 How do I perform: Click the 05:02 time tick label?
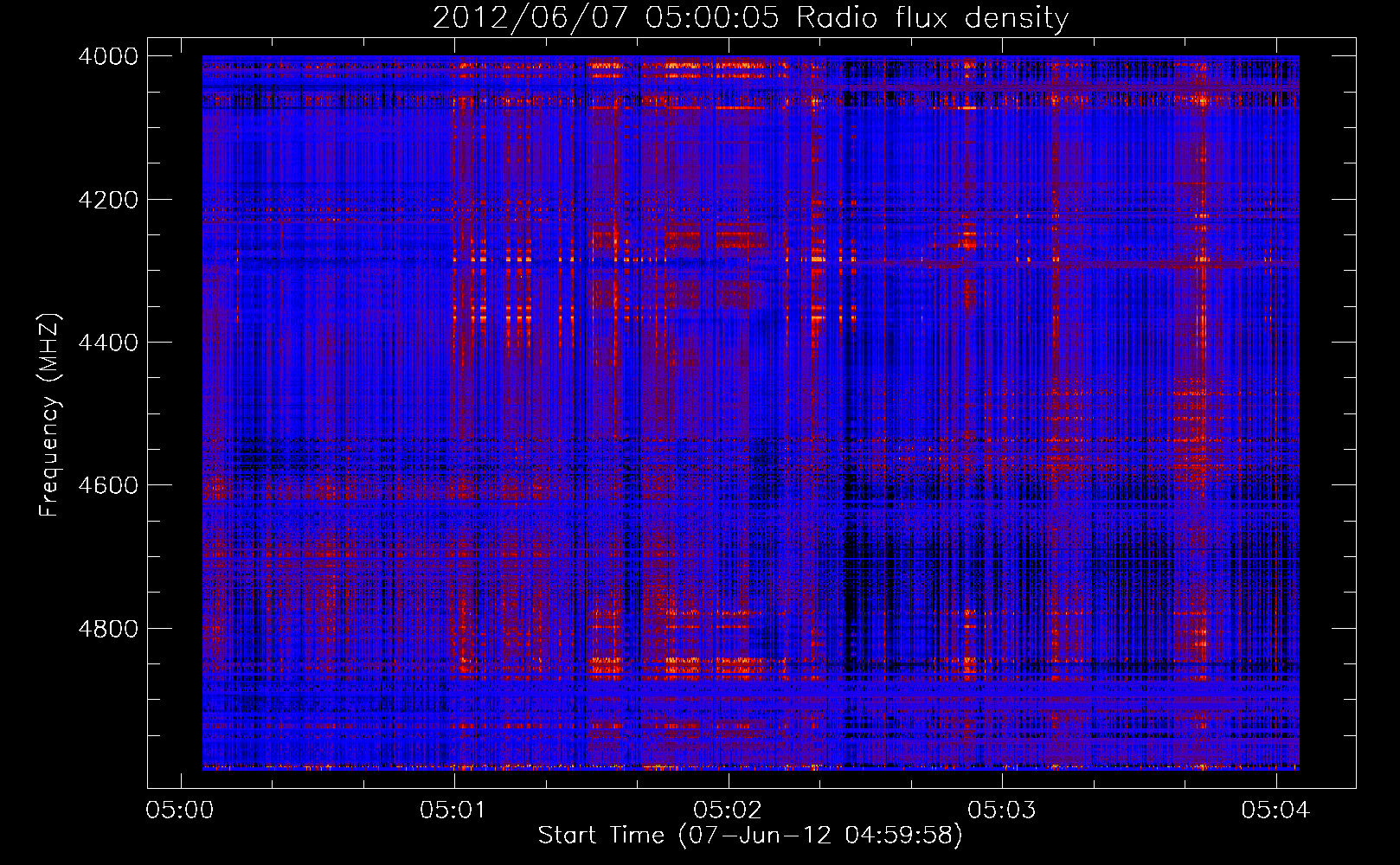click(728, 811)
